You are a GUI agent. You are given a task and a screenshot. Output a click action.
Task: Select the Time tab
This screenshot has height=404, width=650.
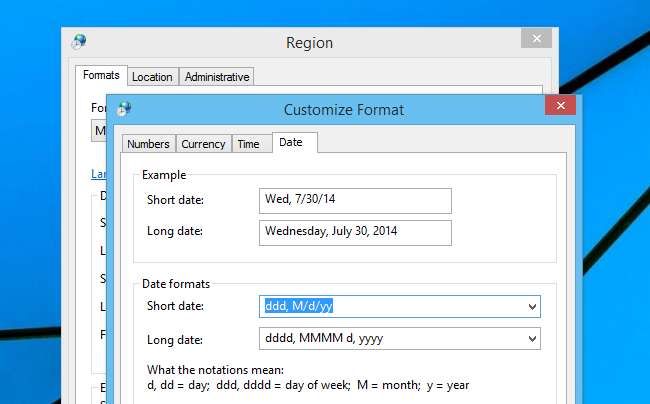click(248, 144)
